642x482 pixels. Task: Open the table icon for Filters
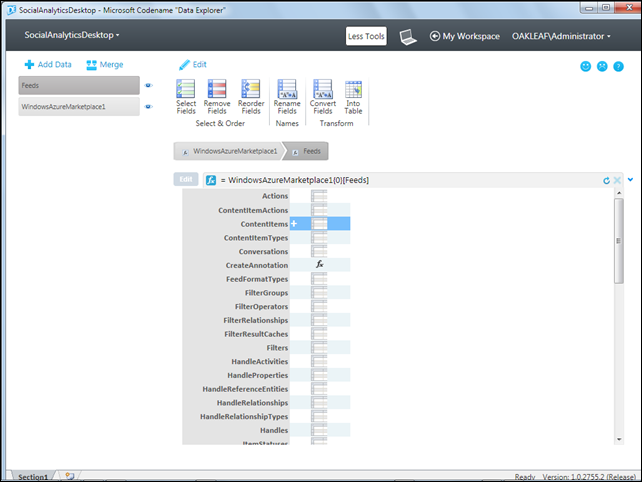[x=319, y=348]
